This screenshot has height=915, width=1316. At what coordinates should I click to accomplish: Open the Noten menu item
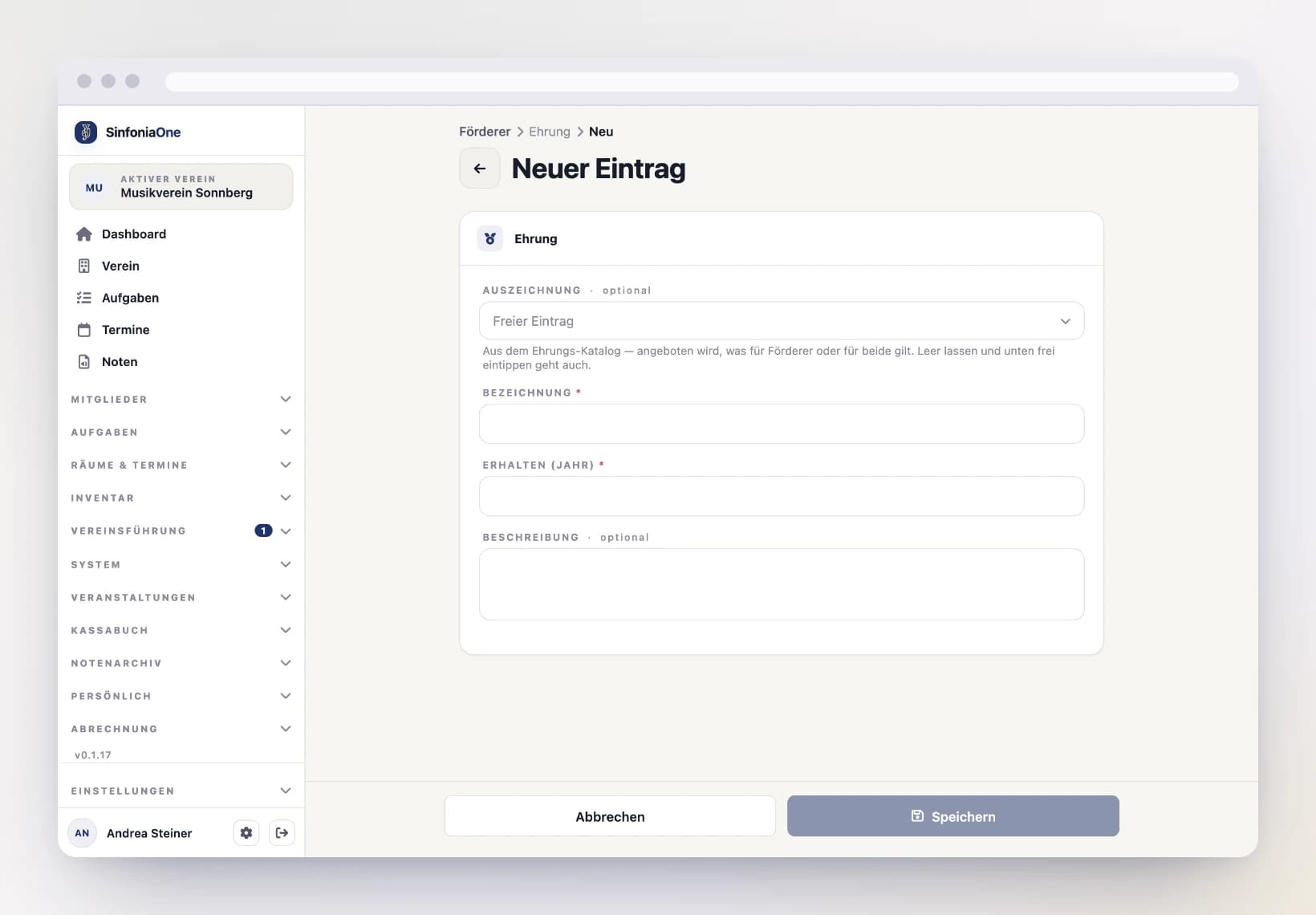coord(181,362)
